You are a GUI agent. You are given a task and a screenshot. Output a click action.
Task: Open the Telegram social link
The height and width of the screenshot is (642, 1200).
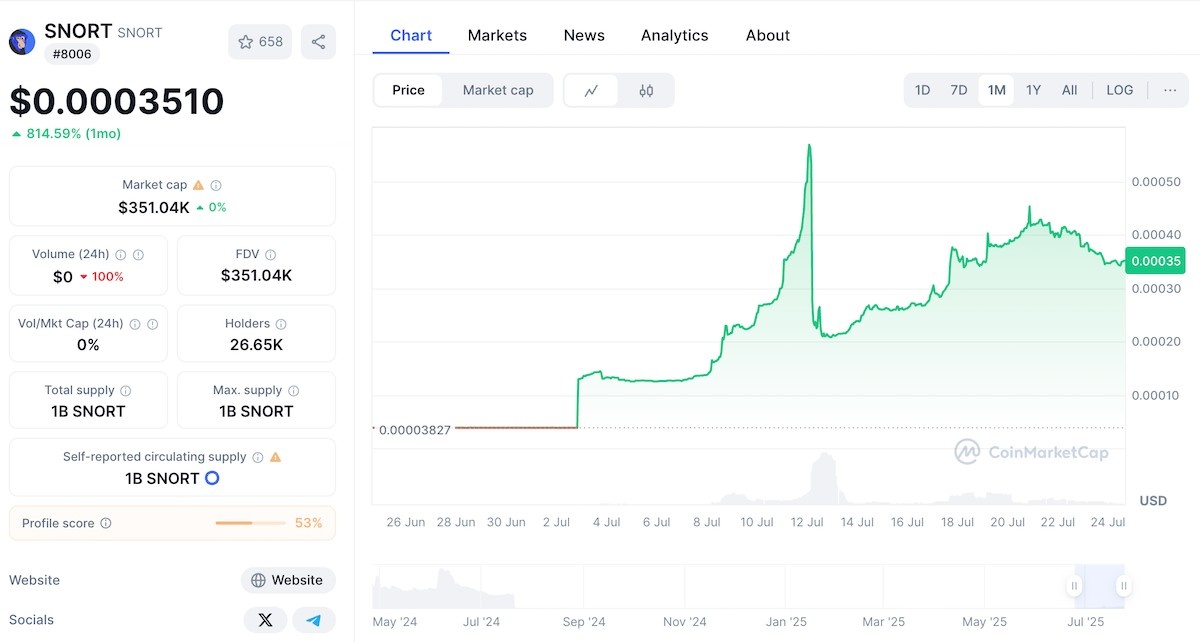[x=314, y=620]
